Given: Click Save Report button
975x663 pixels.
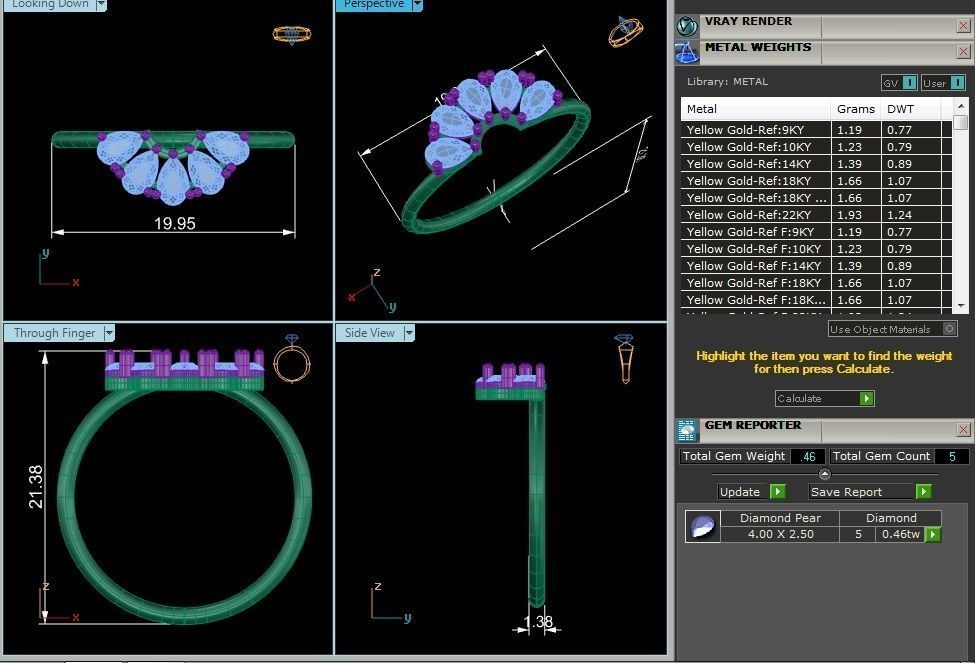Looking at the screenshot, I should point(869,492).
